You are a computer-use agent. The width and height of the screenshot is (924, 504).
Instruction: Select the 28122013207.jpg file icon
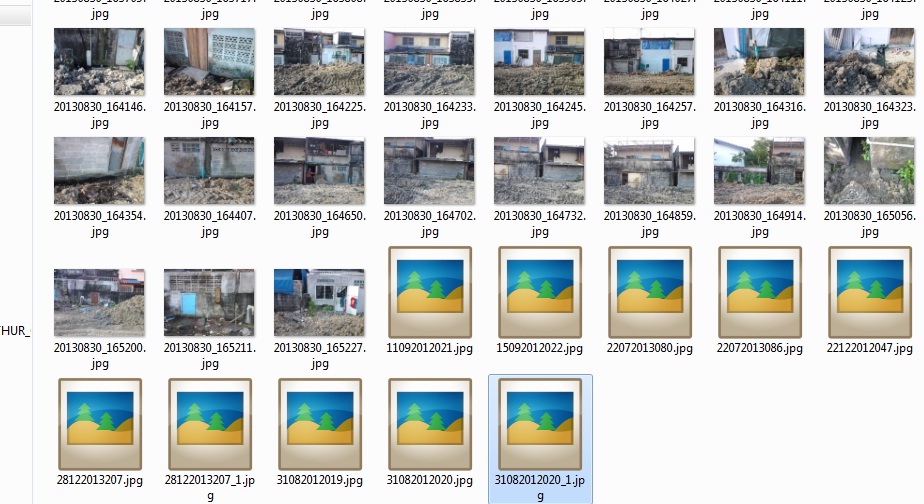tap(100, 424)
